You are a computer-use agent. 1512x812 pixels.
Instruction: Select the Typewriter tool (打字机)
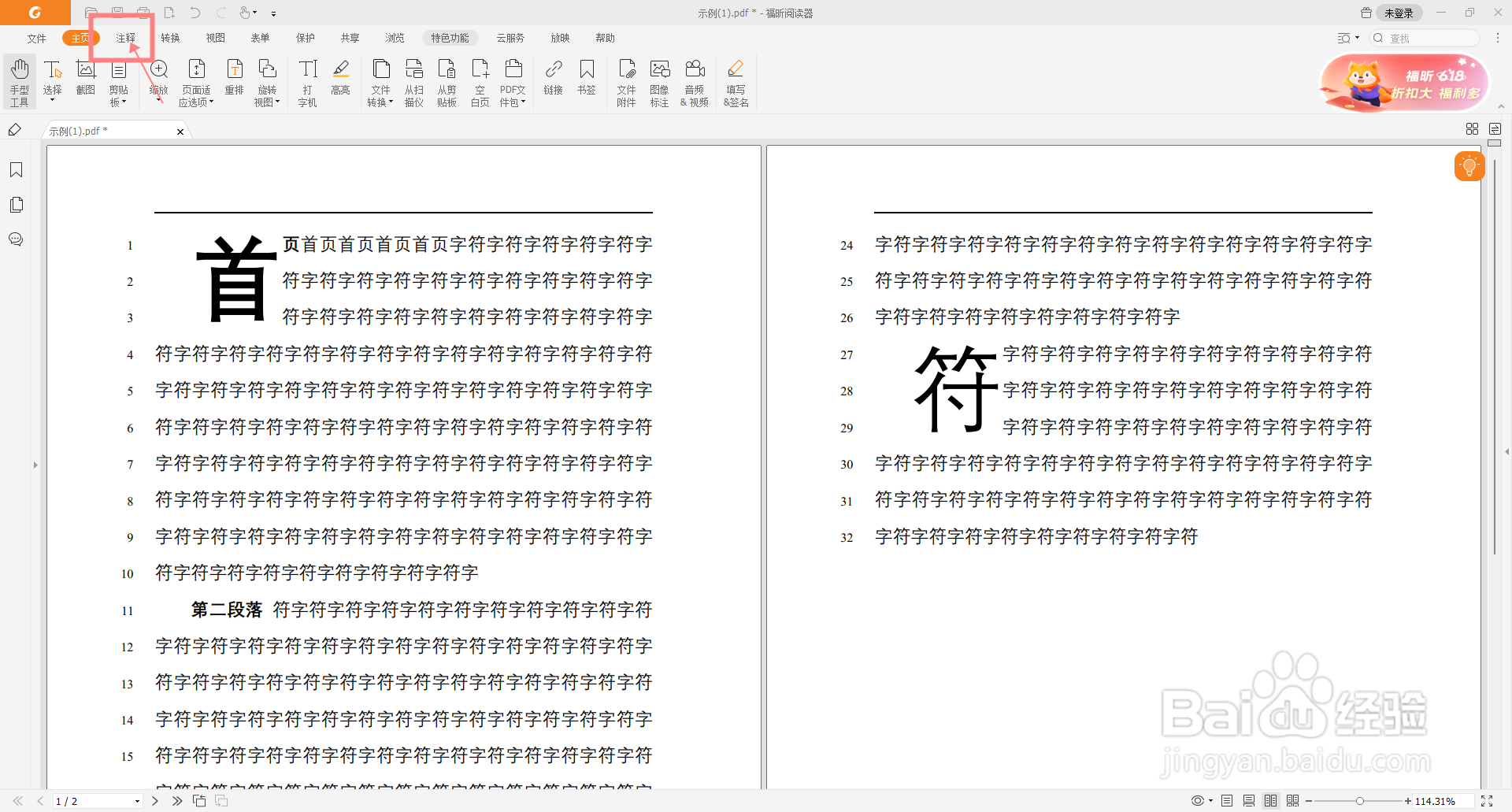click(308, 82)
